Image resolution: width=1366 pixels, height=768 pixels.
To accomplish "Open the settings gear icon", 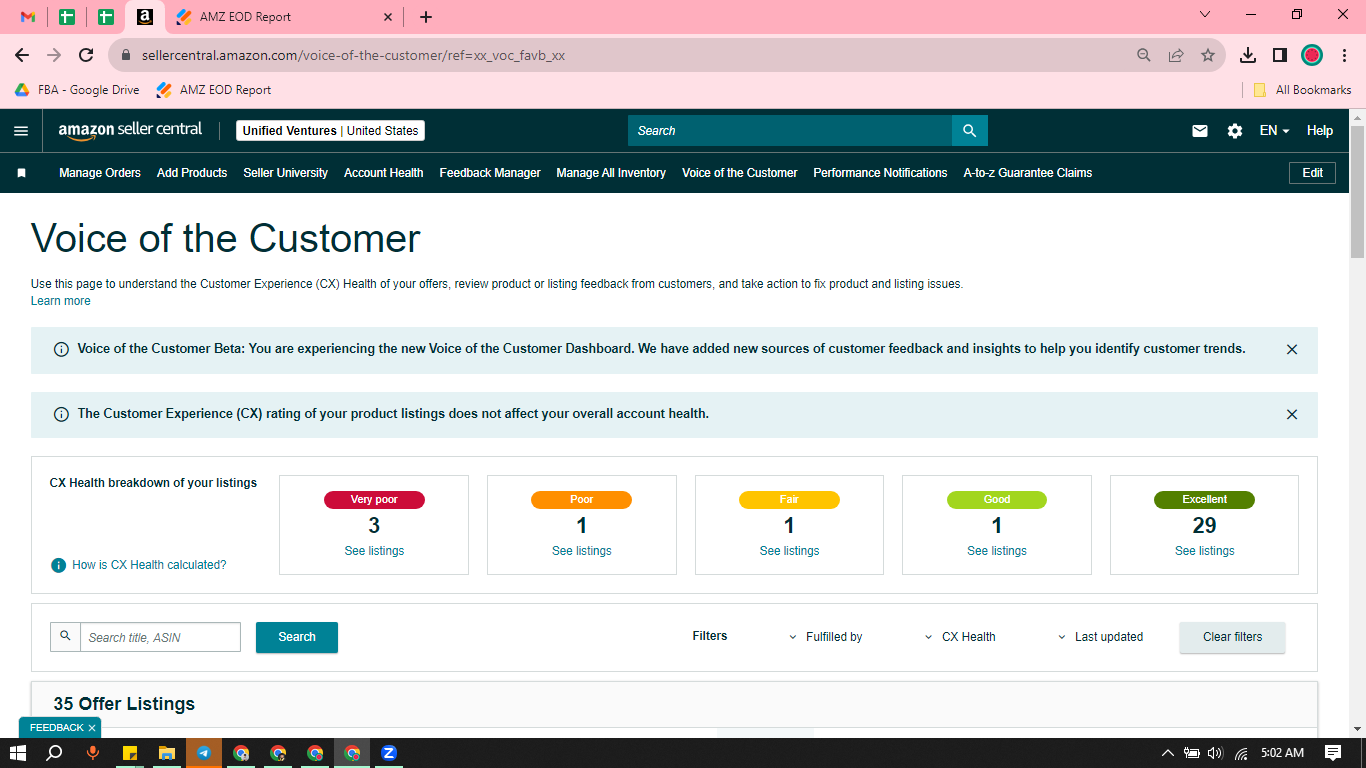I will [1235, 131].
